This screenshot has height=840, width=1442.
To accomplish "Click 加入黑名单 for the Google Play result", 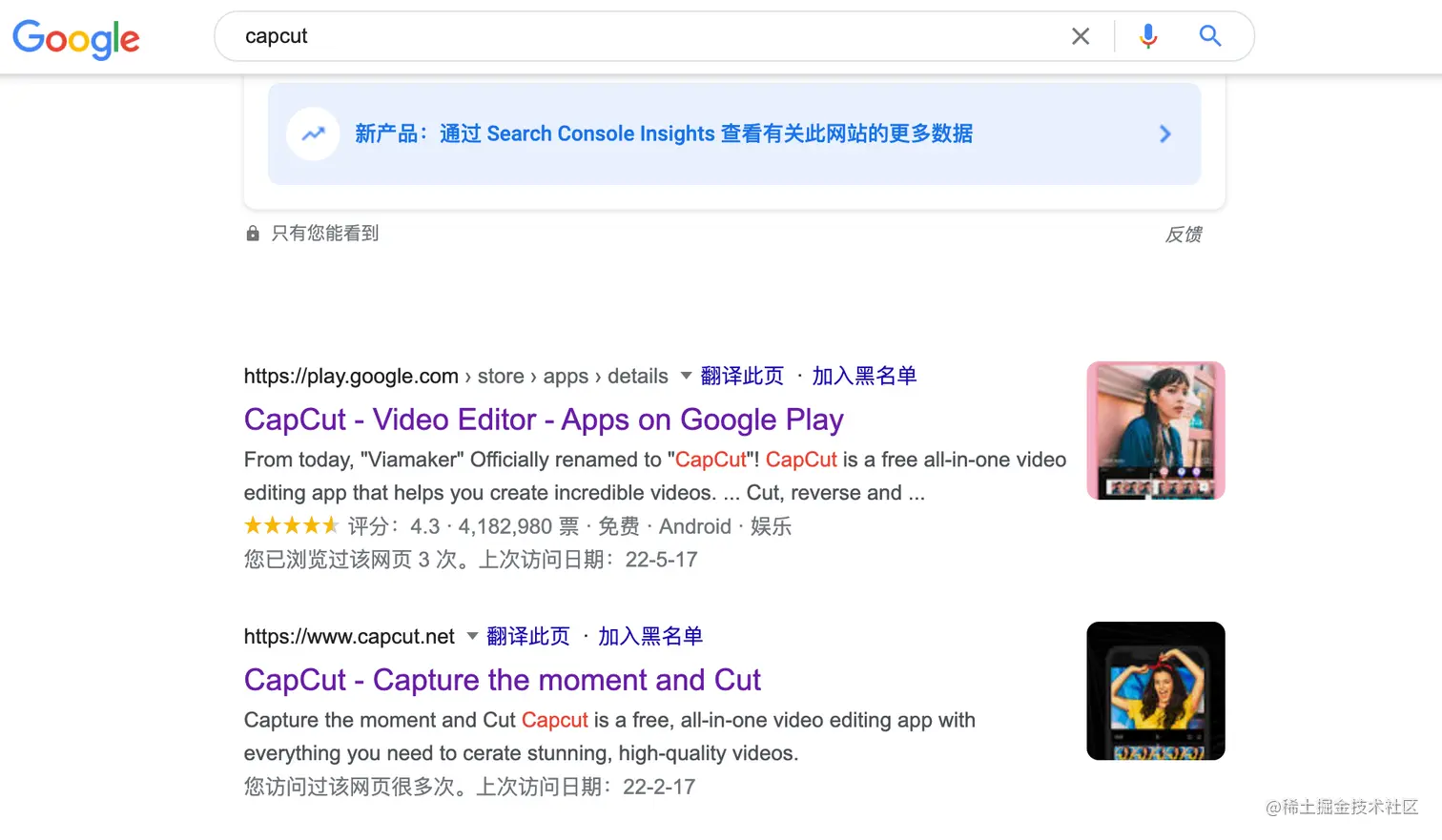I will [x=864, y=376].
